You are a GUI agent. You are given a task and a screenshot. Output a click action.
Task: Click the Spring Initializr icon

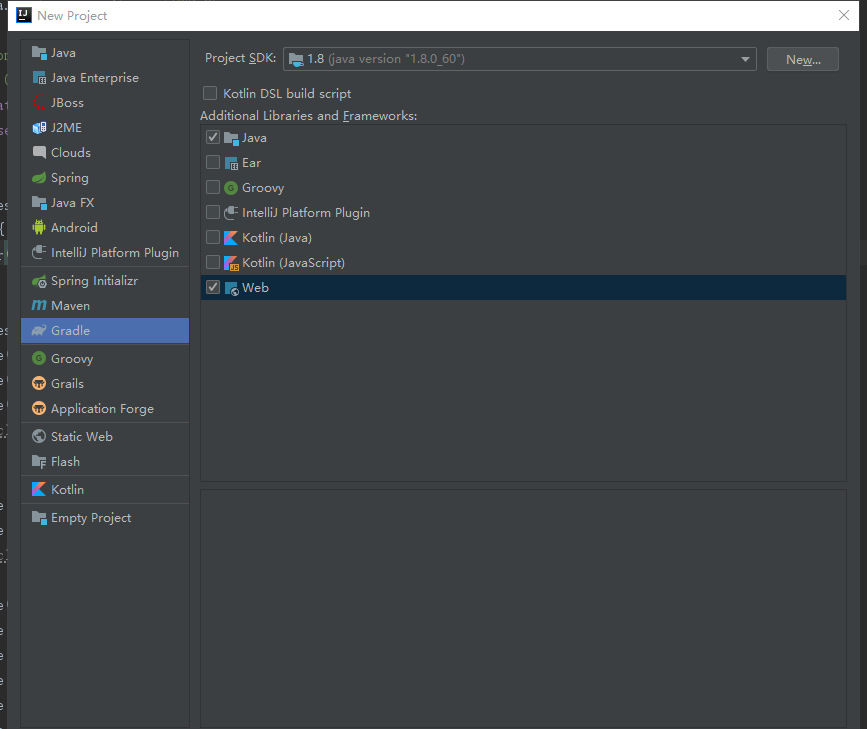click(39, 281)
